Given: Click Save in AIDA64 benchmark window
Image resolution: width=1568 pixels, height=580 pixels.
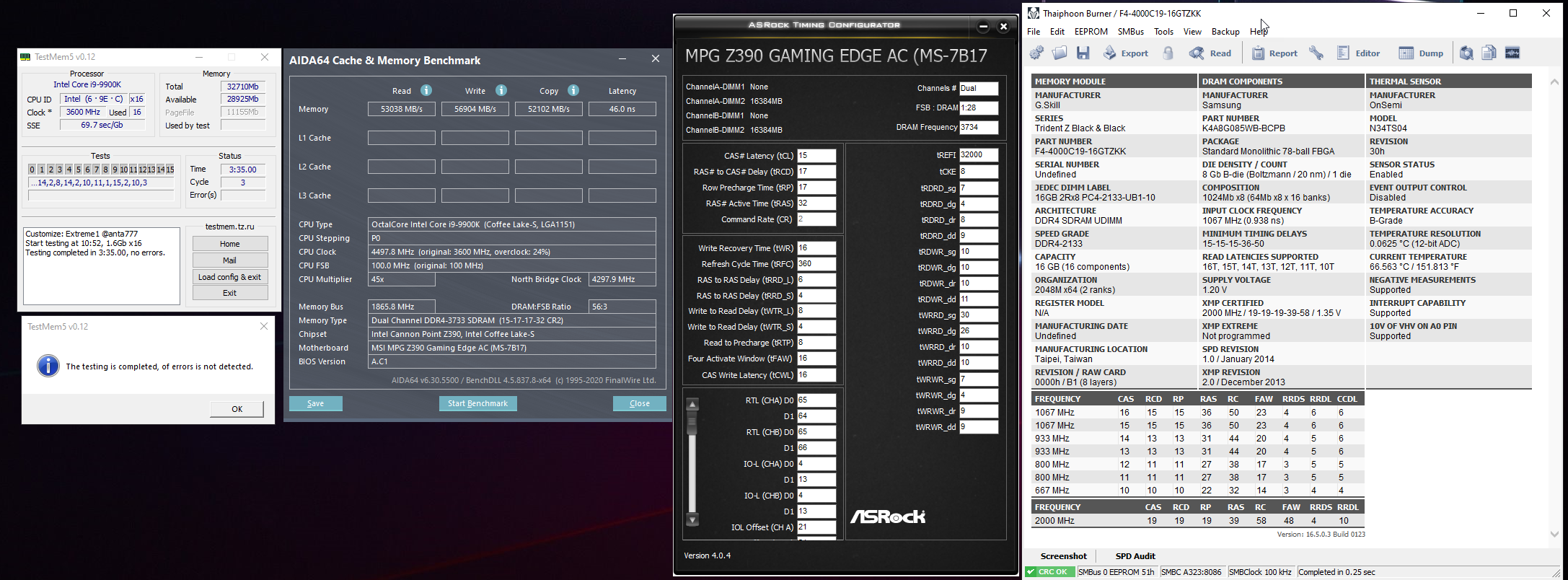Looking at the screenshot, I should [316, 403].
